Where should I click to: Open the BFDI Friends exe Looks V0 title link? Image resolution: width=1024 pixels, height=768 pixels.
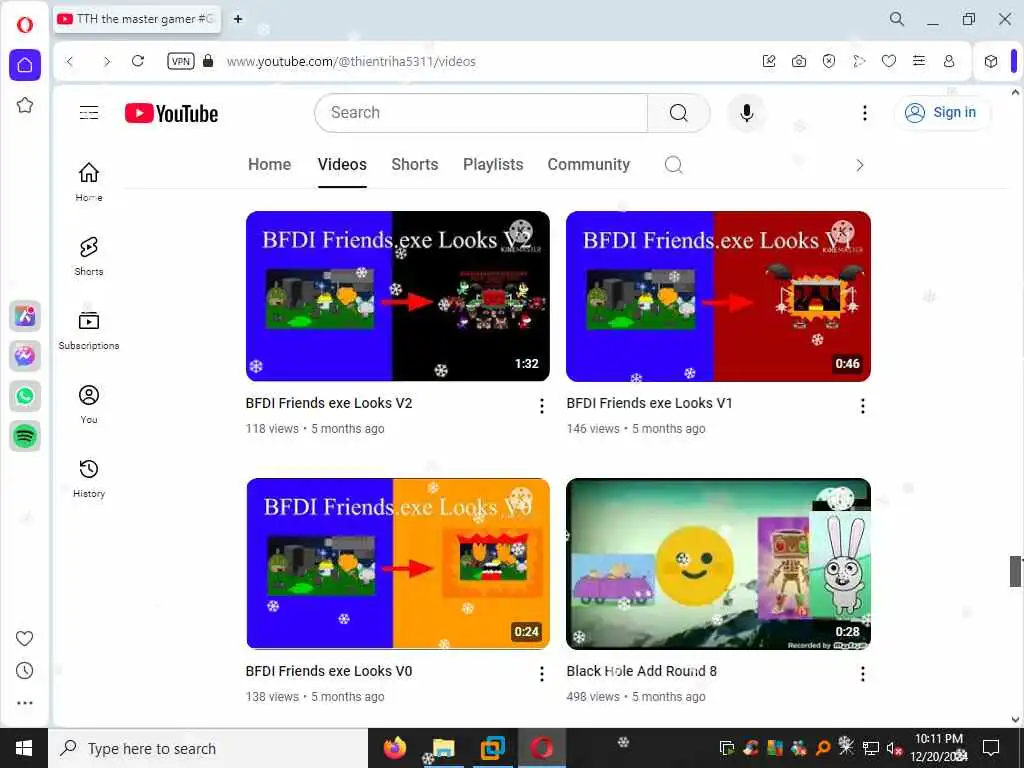pyautogui.click(x=329, y=671)
